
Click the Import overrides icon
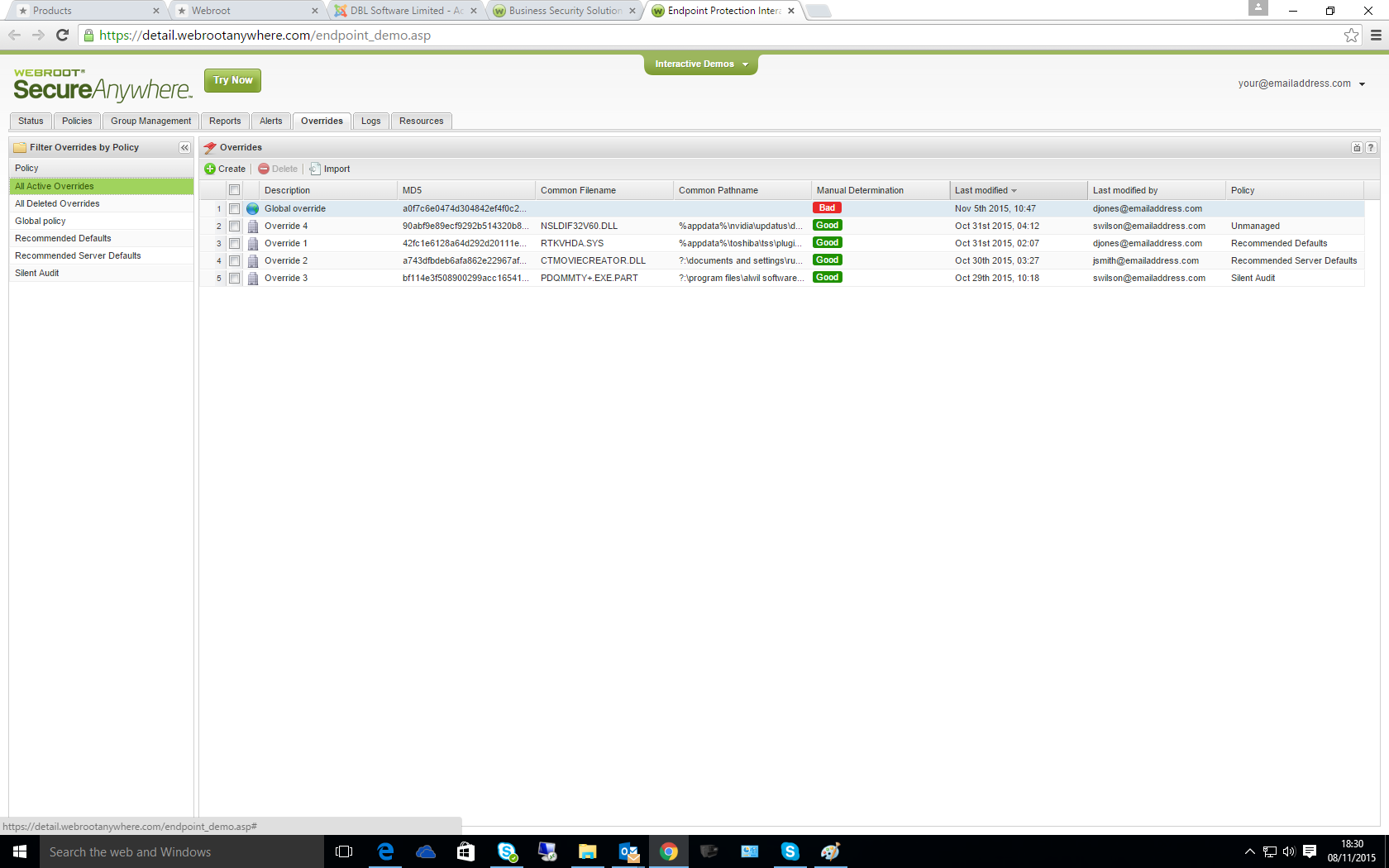pyautogui.click(x=315, y=169)
